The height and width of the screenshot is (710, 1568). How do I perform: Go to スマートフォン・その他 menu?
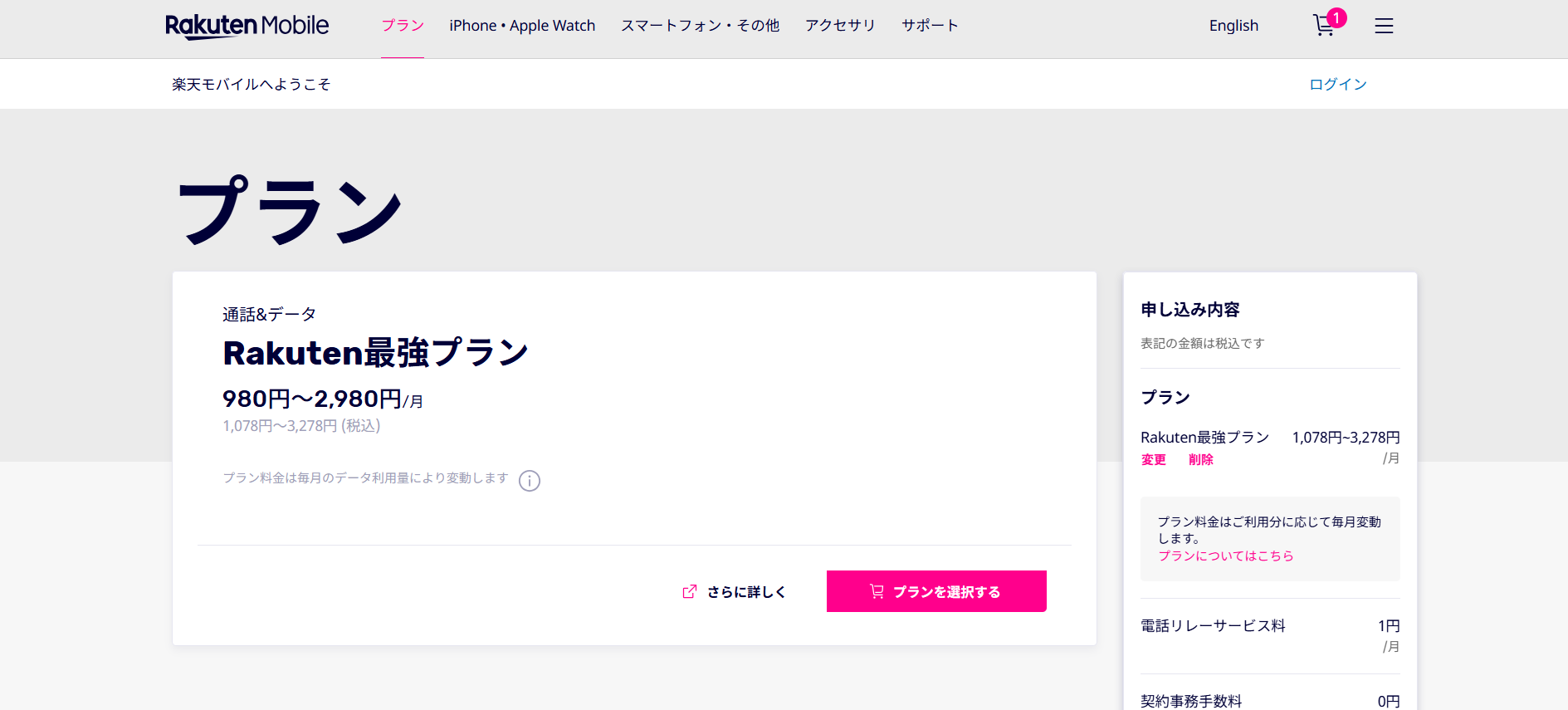[x=700, y=26]
